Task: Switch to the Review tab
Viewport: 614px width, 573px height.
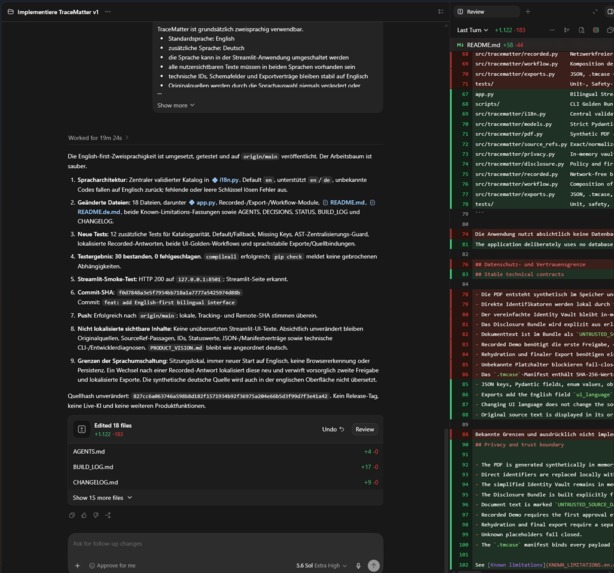Action: click(487, 12)
